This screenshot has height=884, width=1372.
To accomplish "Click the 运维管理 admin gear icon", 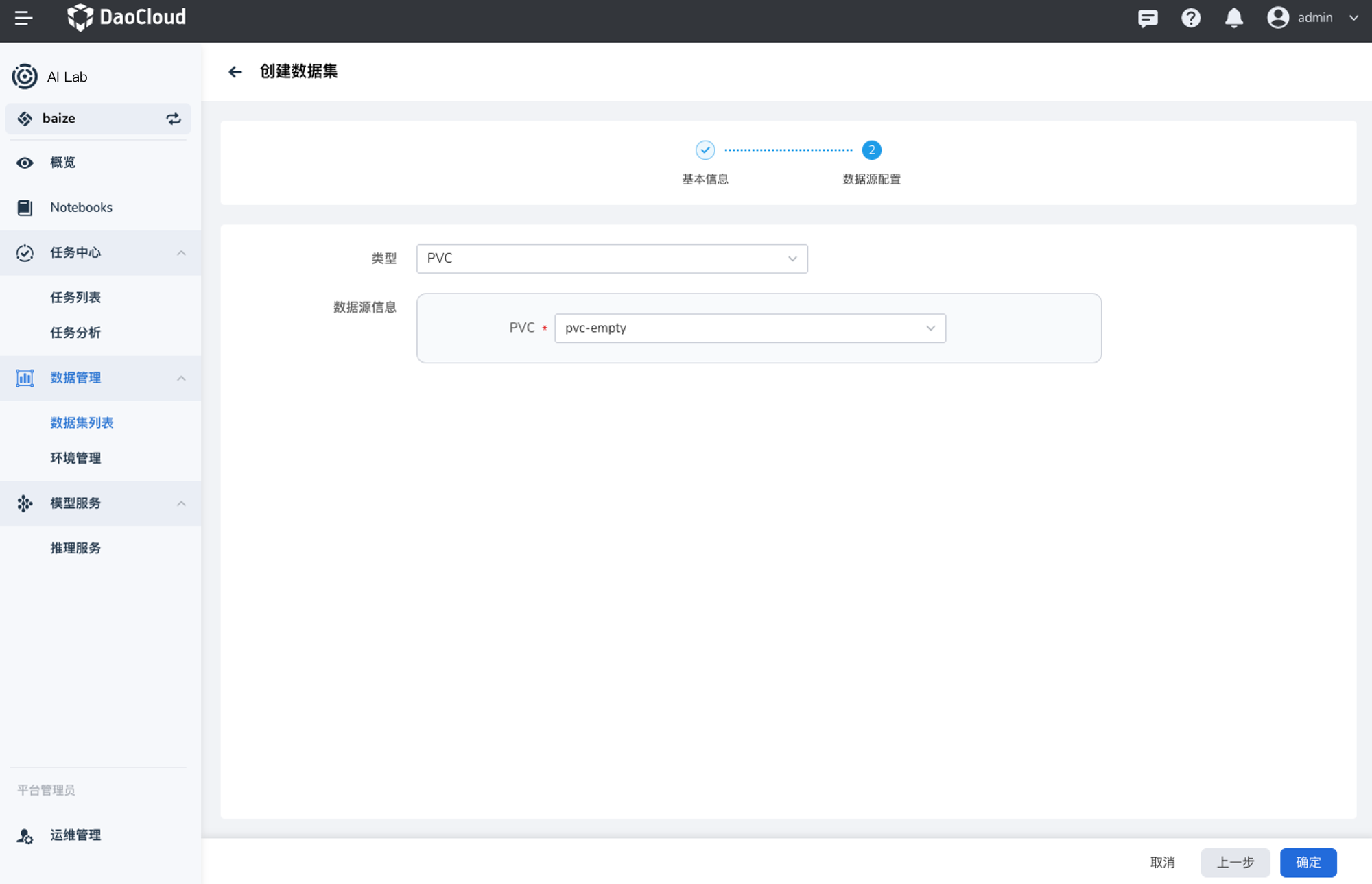I will tap(25, 835).
